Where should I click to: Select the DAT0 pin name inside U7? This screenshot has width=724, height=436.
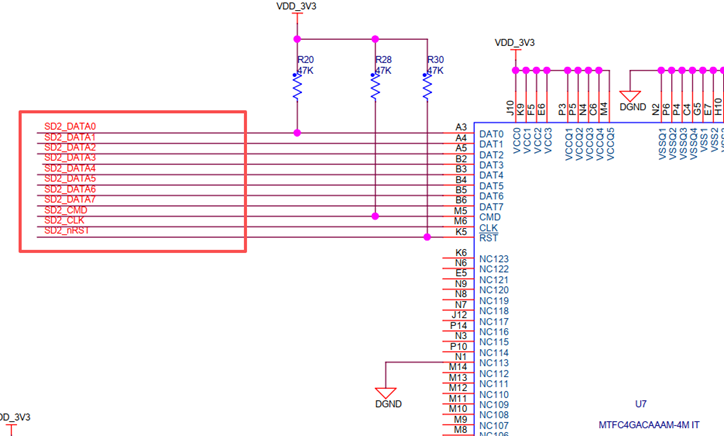coord(491,134)
